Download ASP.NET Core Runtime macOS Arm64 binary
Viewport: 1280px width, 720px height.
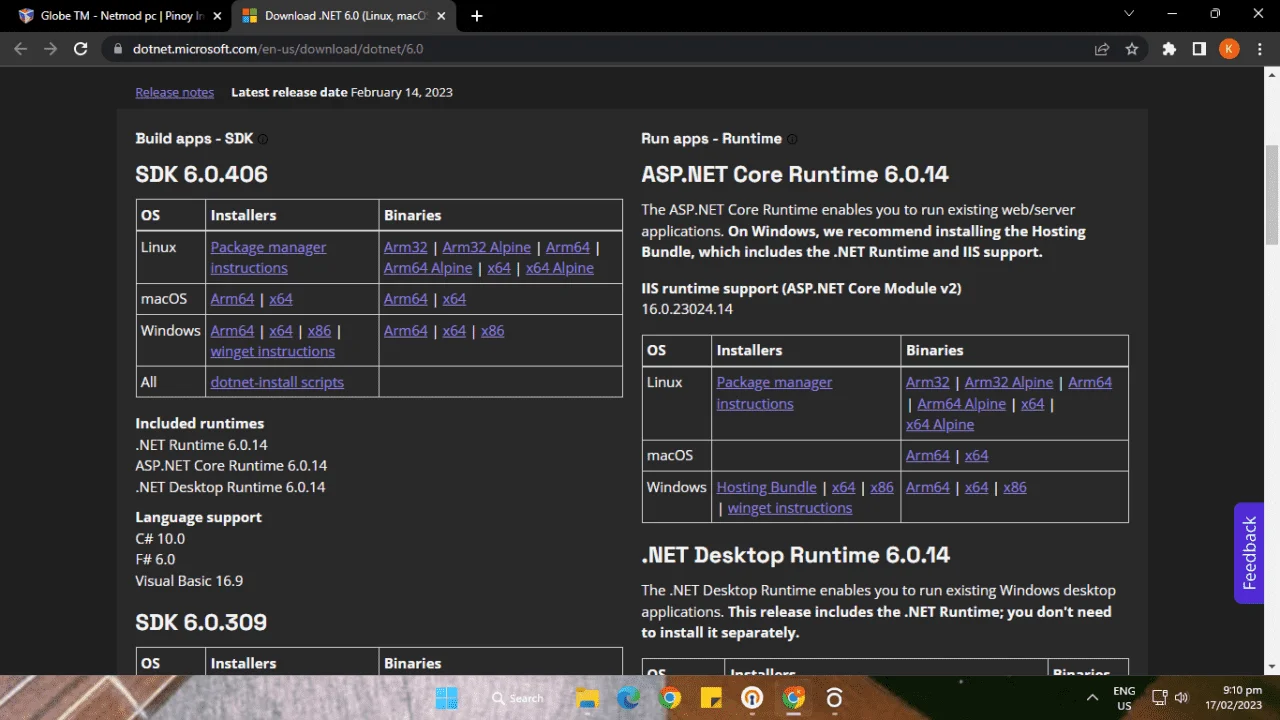click(x=928, y=455)
